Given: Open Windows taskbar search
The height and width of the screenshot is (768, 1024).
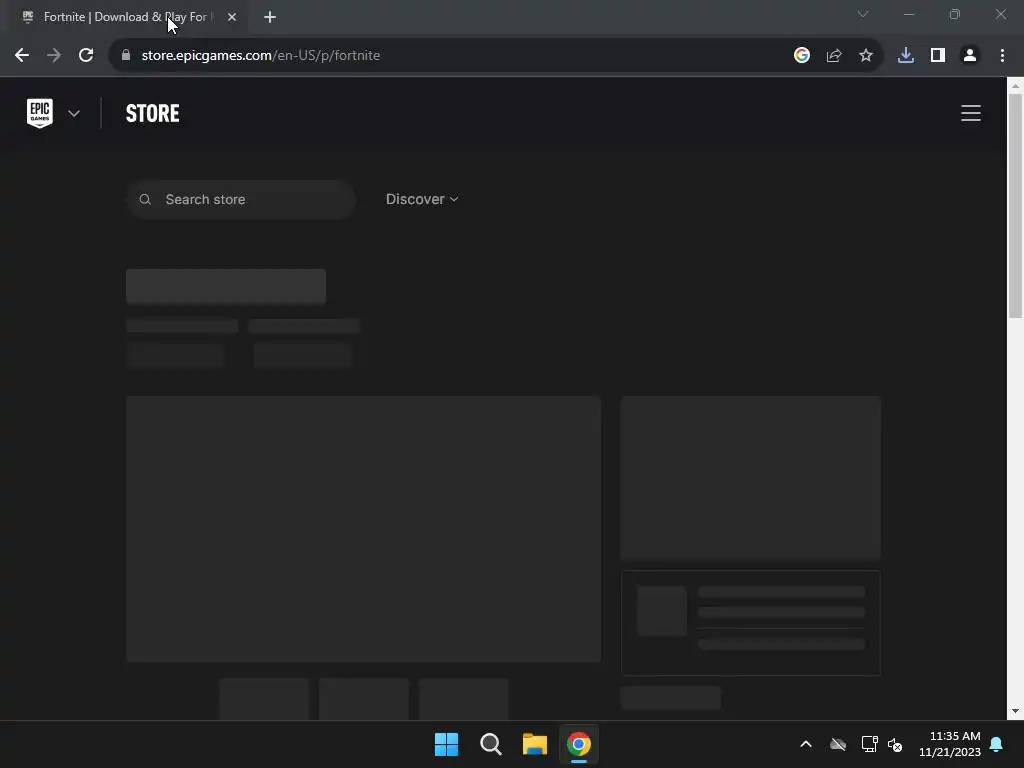Looking at the screenshot, I should (x=490, y=744).
